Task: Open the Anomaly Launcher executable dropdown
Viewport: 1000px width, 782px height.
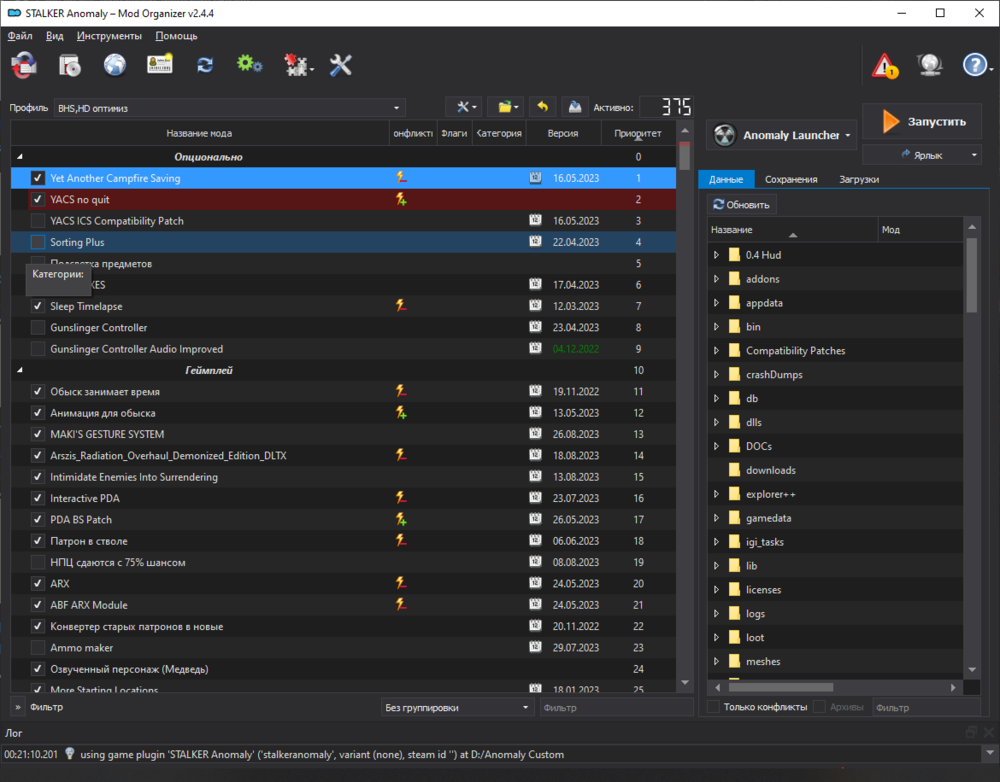Action: point(782,135)
